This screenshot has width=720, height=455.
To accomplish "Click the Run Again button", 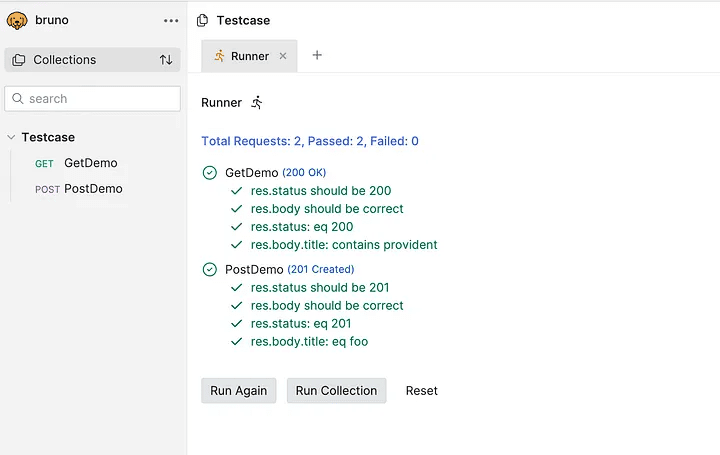I will pyautogui.click(x=239, y=391).
